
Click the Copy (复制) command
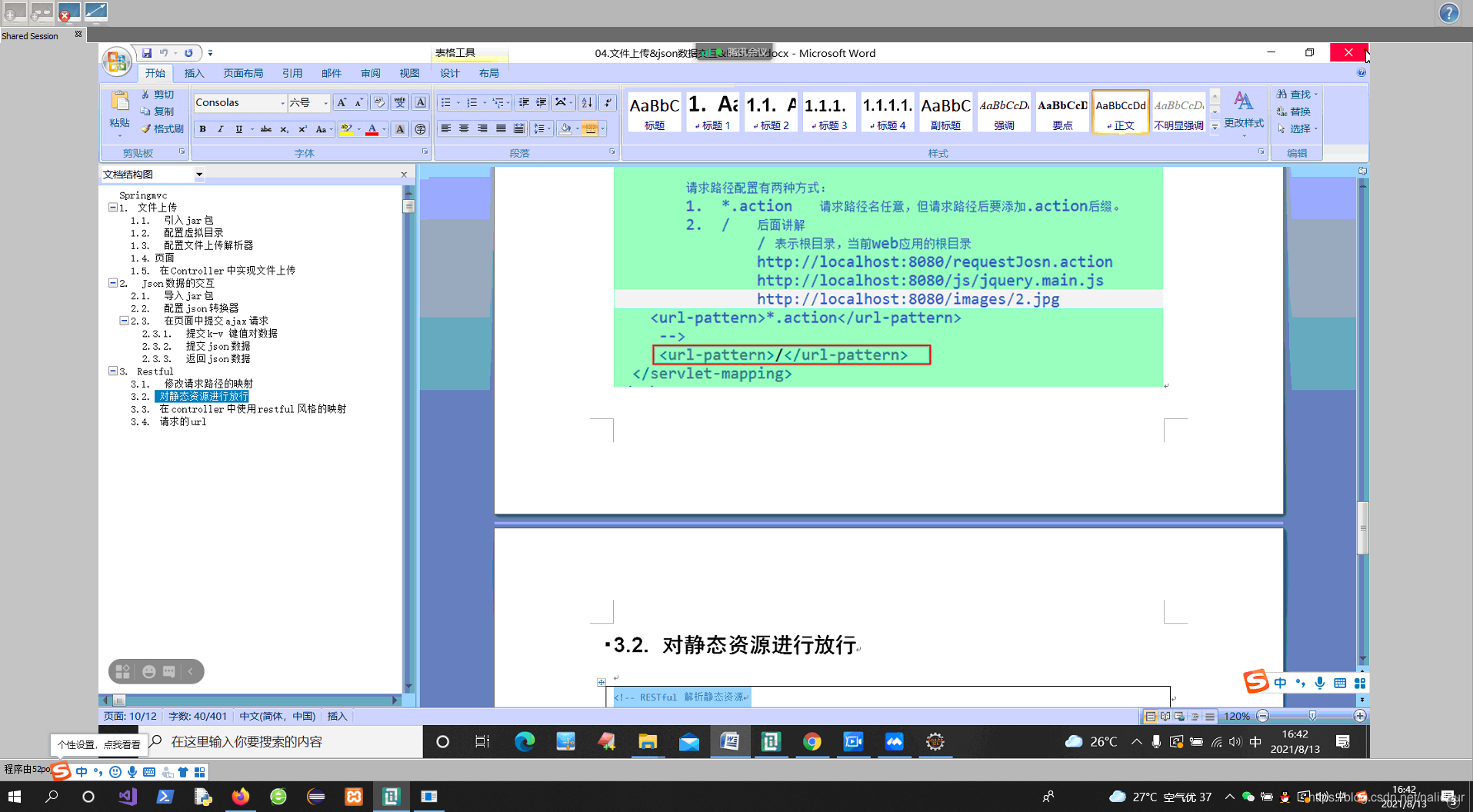[x=158, y=111]
